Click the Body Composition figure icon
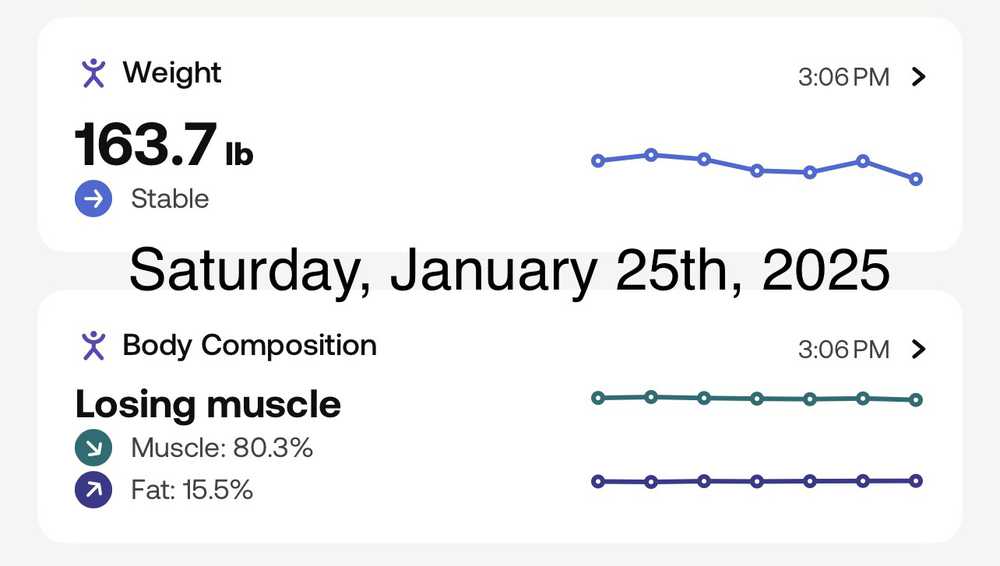Viewport: 1000px width, 566px height. coord(93,346)
